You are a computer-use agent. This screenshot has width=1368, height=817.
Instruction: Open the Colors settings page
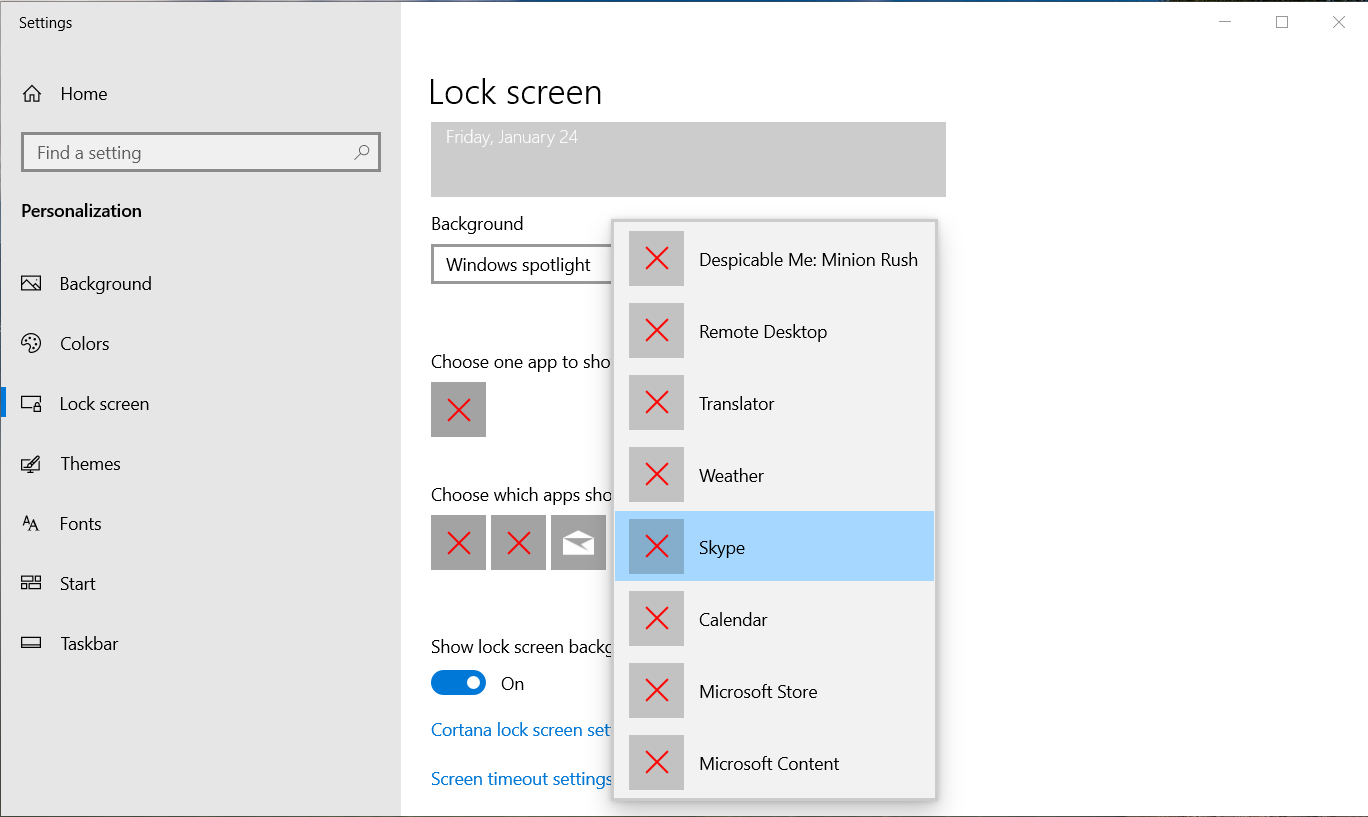pos(200,344)
